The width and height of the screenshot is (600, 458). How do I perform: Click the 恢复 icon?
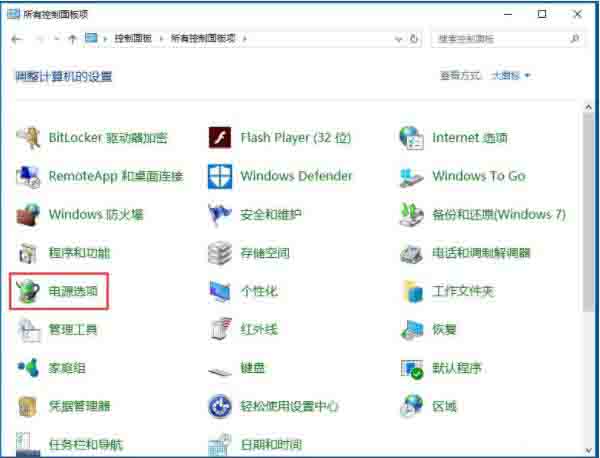point(411,329)
